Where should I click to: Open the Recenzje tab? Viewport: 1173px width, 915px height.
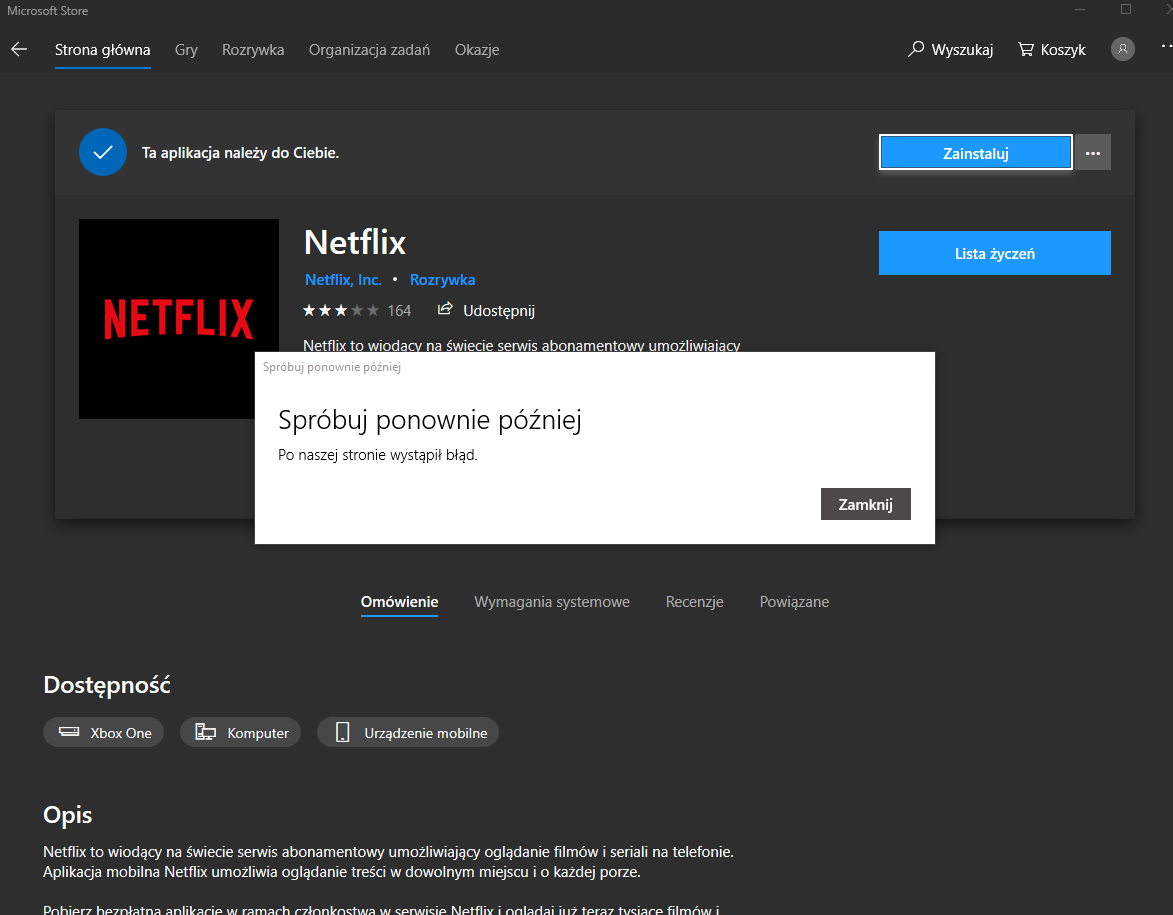point(694,602)
